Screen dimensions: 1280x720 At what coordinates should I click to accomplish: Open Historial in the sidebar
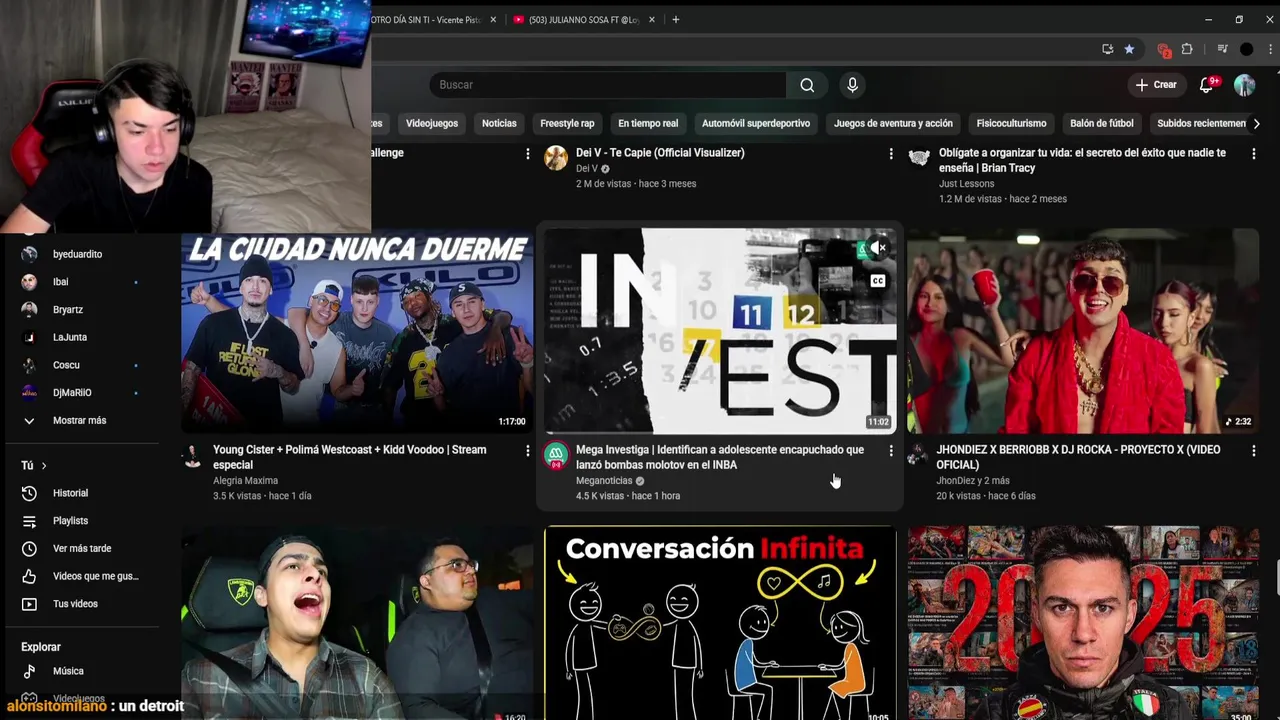(x=82, y=493)
